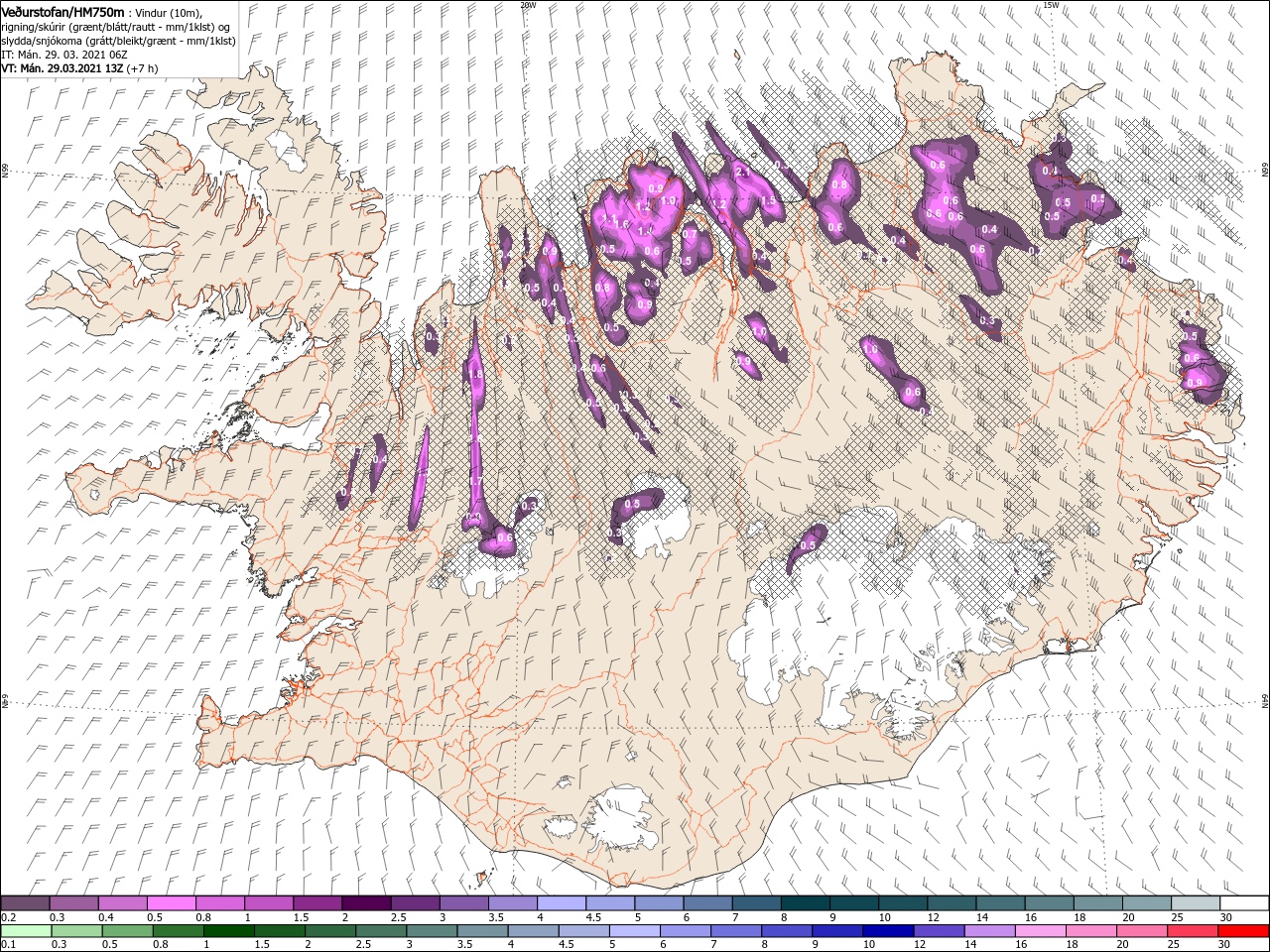Select the dark green 1 swatch in lower legend row
This screenshot has height=952, width=1270.
point(228,931)
